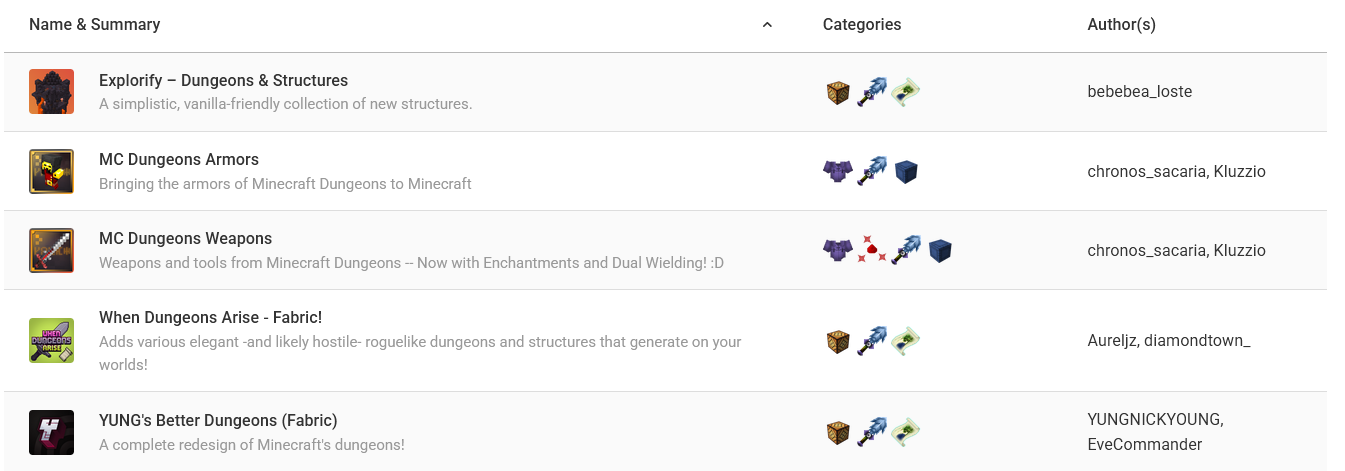Click the green map category icon for When Dungeons Arise
Viewport: 1345px width, 471px height.
pos(906,340)
